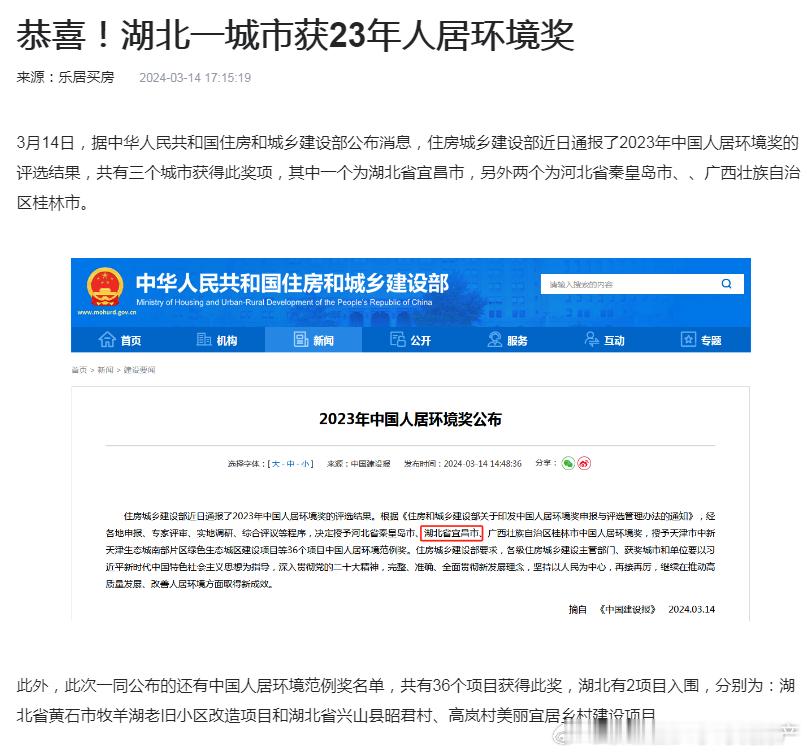Click the 来源：中国建设报 text

tap(359, 464)
